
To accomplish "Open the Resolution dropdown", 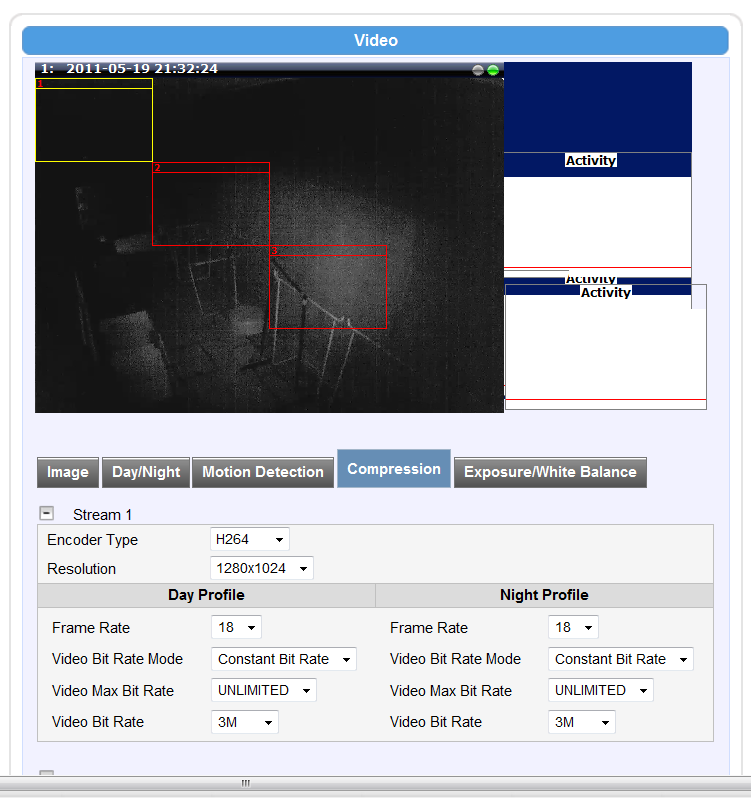I will [x=262, y=569].
